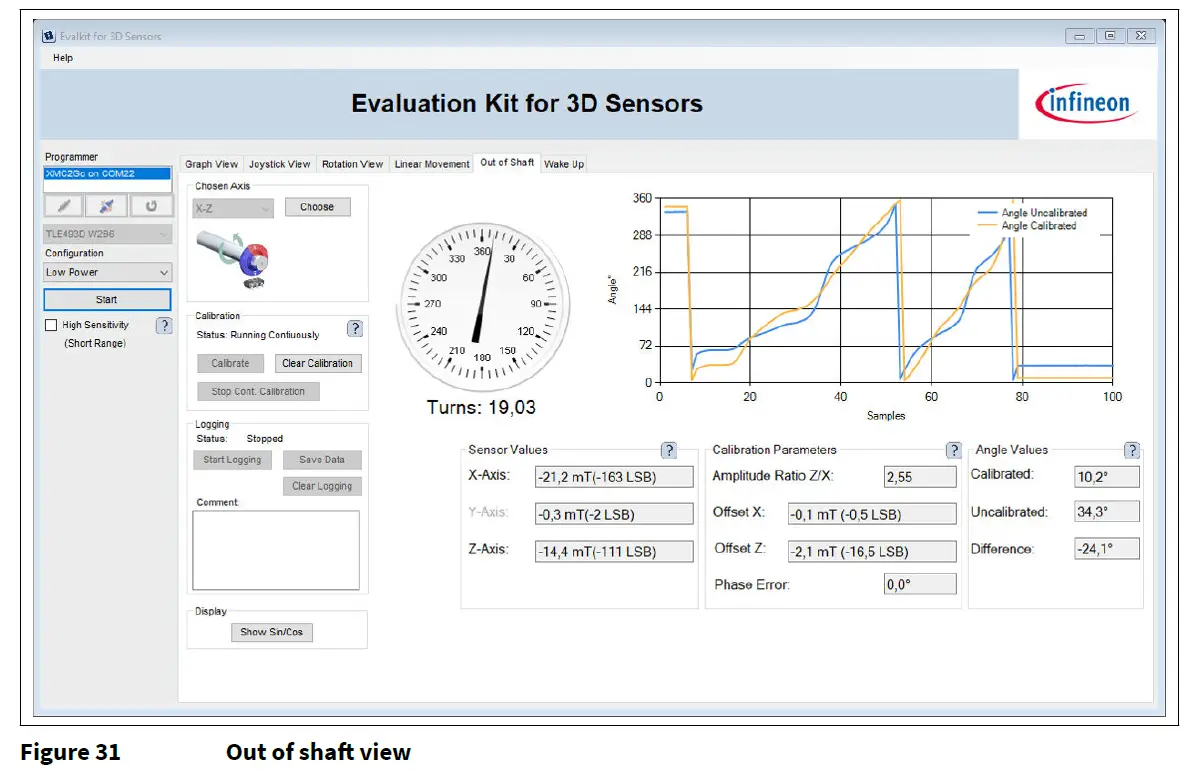
Task: Open the TLE493D W2B6 sensor dropdown
Action: tap(107, 233)
